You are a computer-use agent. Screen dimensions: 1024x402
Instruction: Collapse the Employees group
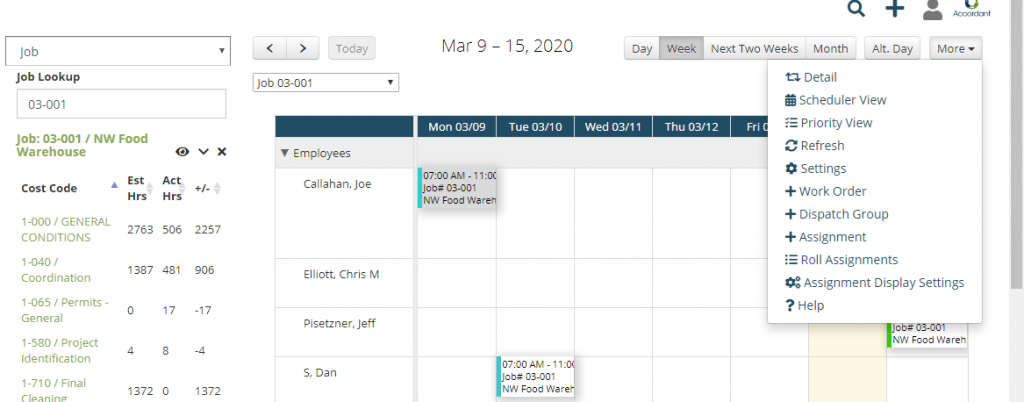point(284,153)
